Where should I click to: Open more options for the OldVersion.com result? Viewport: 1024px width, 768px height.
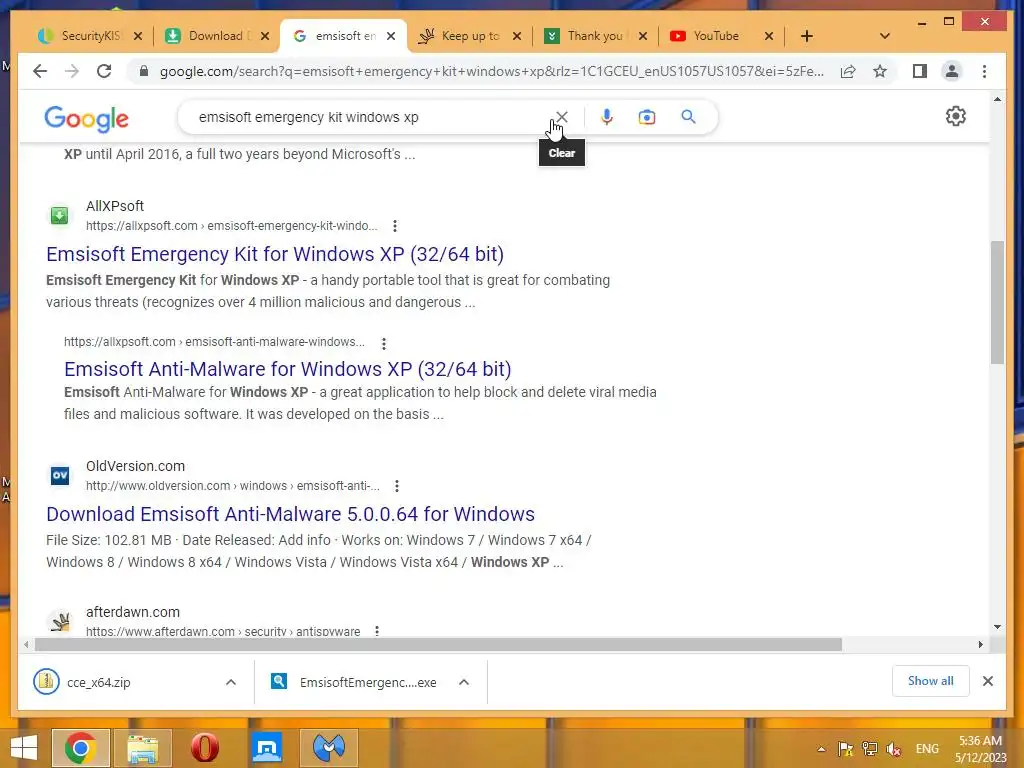click(396, 486)
